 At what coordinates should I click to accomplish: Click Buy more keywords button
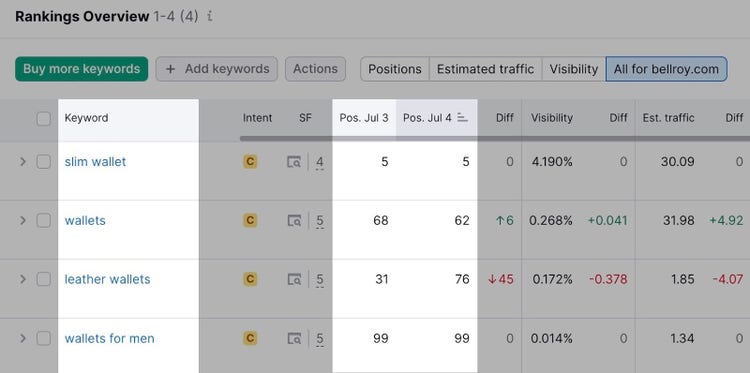82,69
